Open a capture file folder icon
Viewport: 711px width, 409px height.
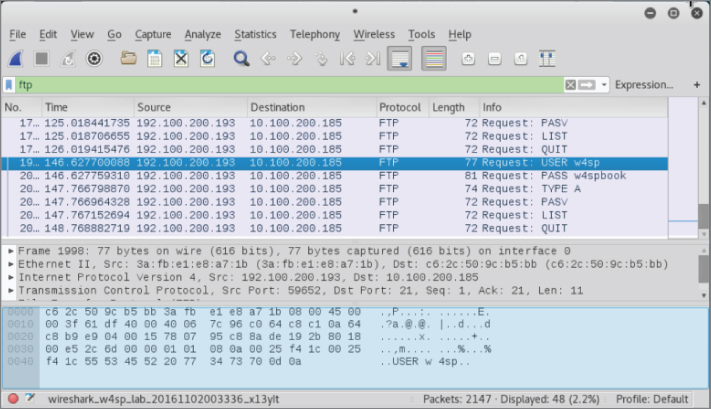pos(128,58)
